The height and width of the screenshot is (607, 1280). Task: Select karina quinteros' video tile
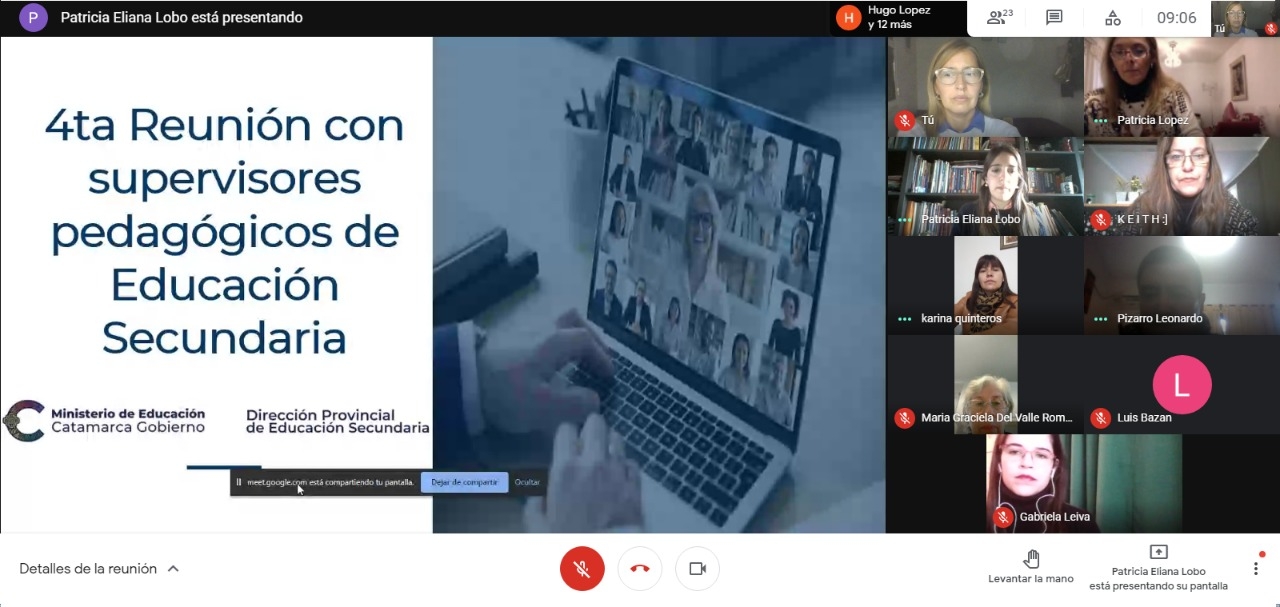click(x=985, y=285)
